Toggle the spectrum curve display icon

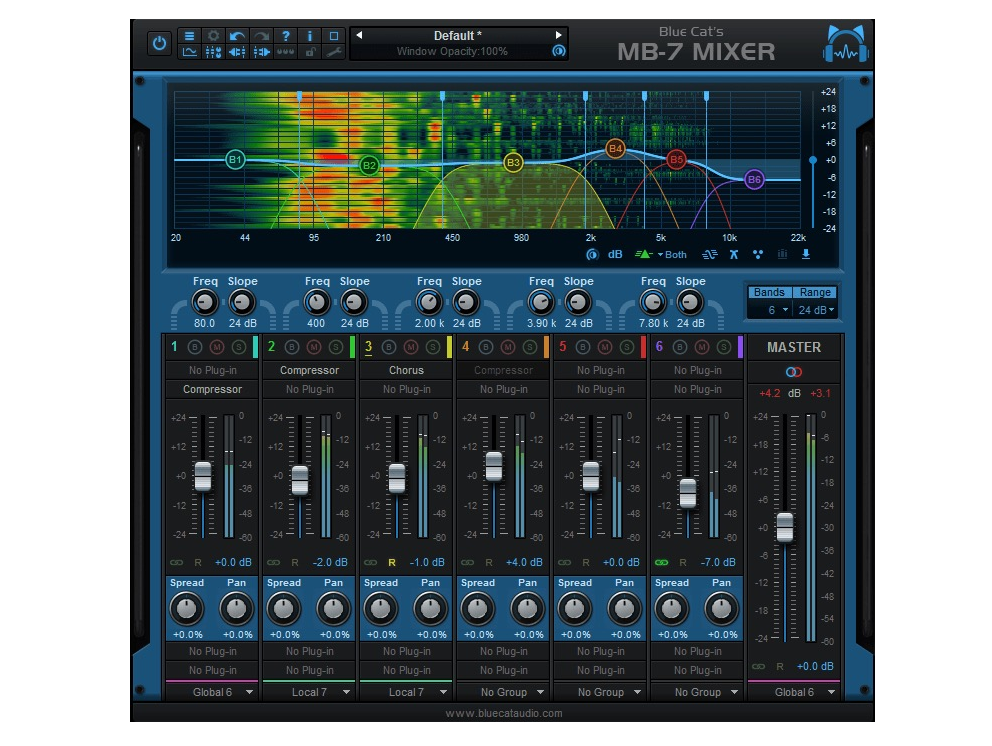(x=189, y=53)
